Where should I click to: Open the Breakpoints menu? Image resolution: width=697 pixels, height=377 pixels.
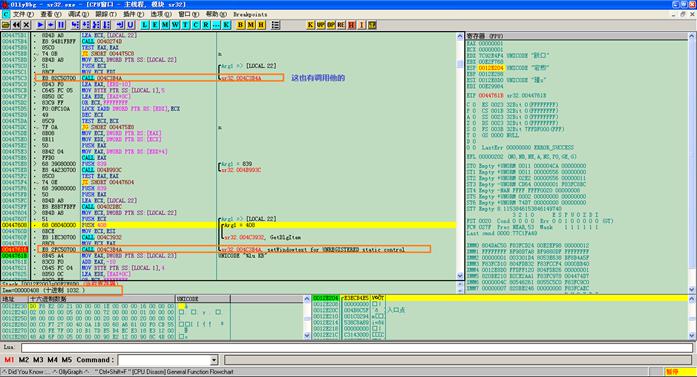coord(250,14)
